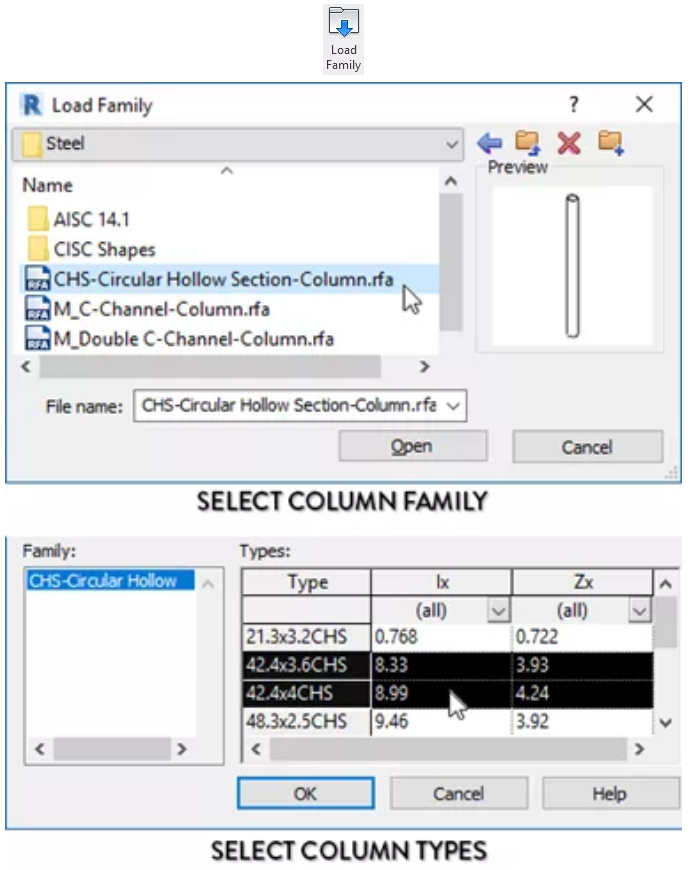693x870 pixels.
Task: Click the Load Family ribbon icon
Action: coord(343,40)
